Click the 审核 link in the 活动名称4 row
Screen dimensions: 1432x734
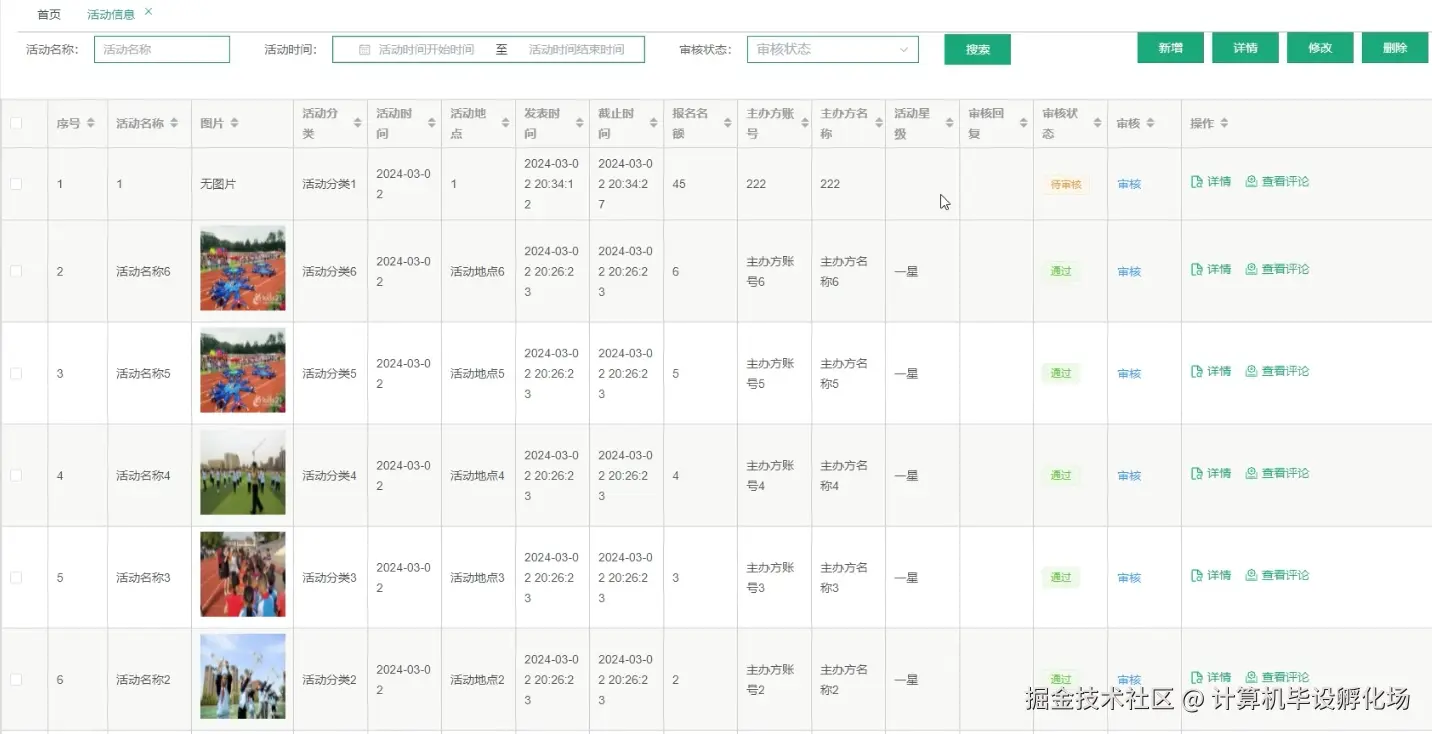(1129, 475)
